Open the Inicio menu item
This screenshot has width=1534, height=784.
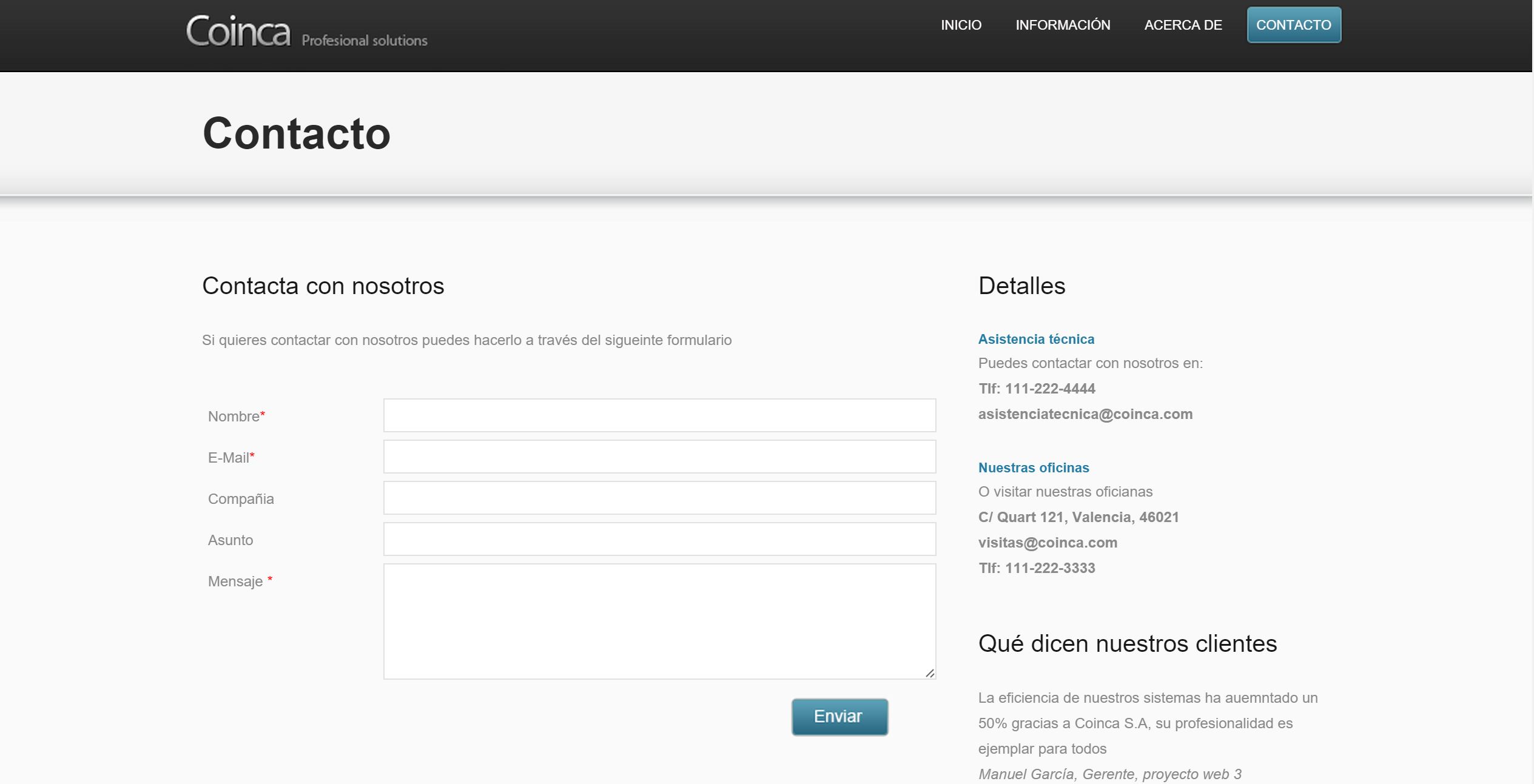tap(961, 25)
